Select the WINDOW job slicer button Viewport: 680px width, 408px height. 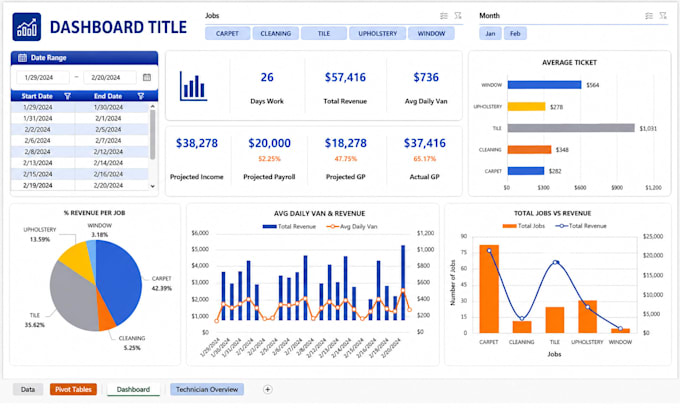(x=431, y=33)
